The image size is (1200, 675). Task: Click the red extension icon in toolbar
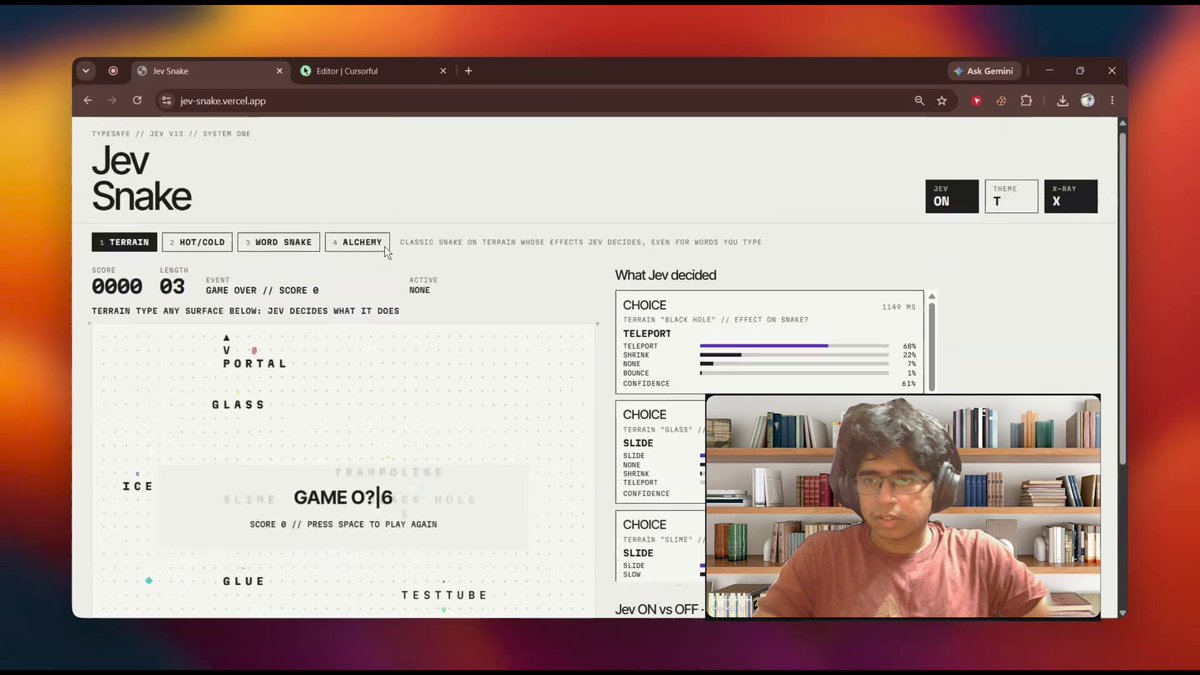976,101
